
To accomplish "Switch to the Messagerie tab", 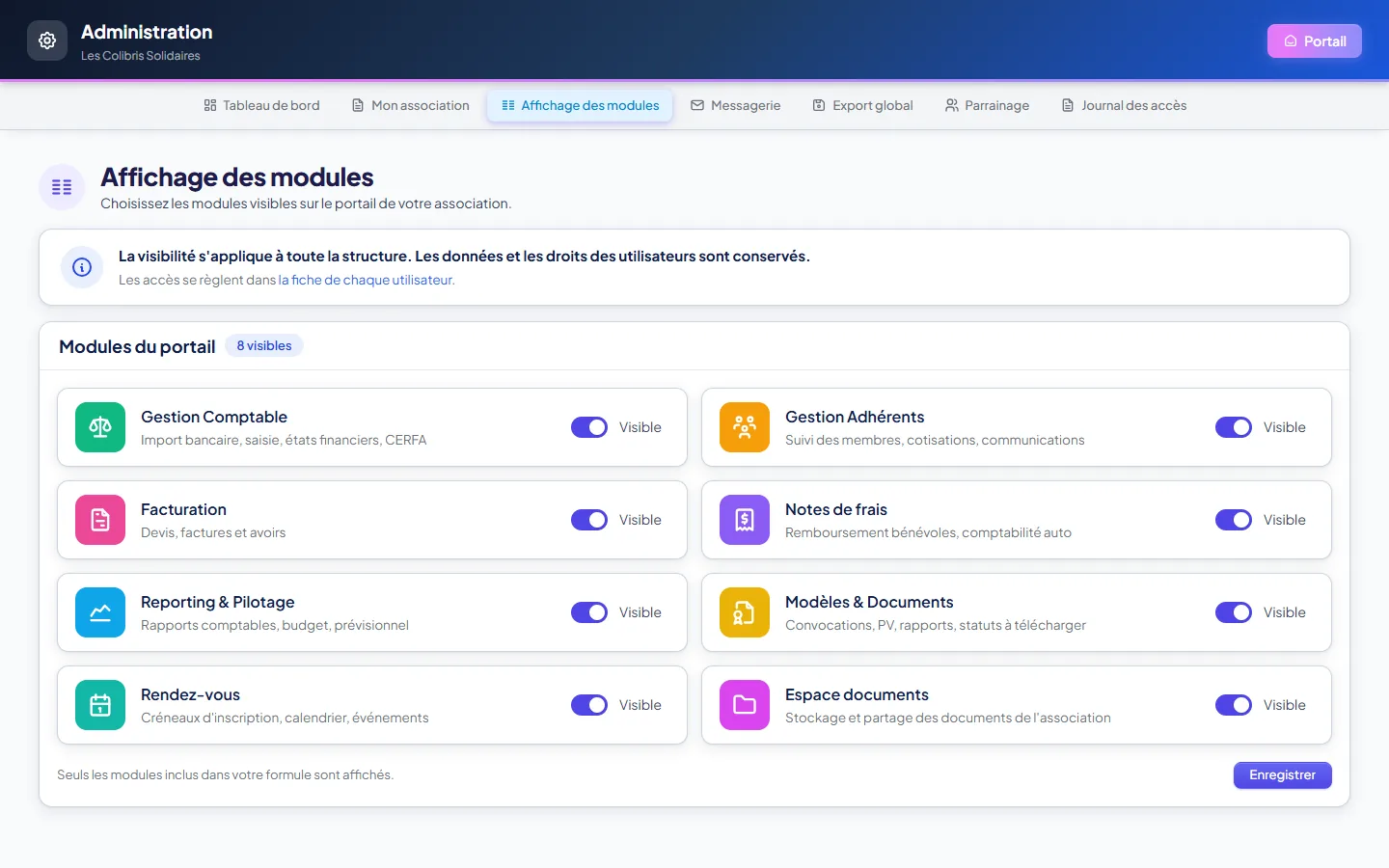I will 736,105.
